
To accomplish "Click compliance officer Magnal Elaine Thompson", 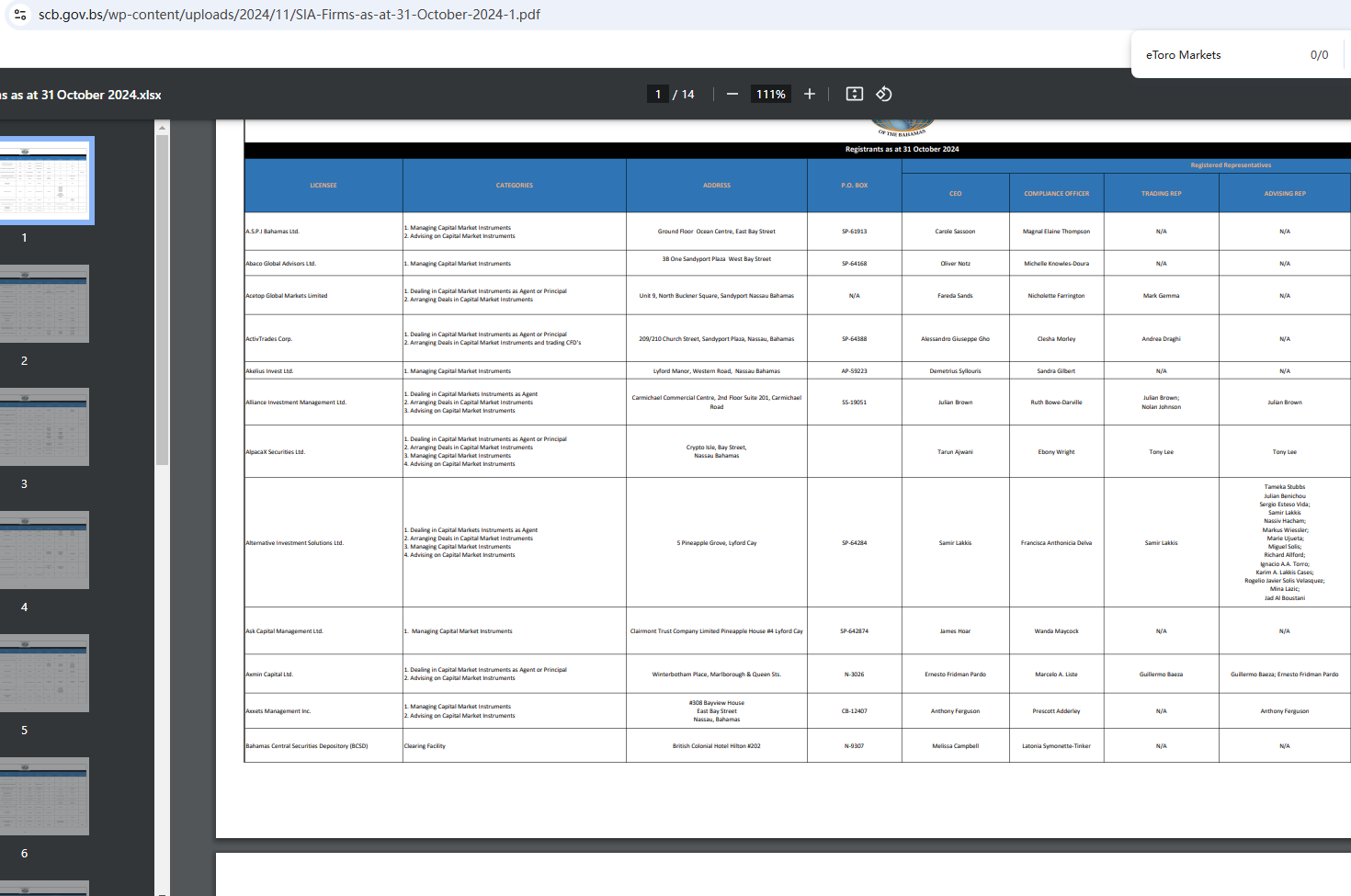I will pos(1056,232).
